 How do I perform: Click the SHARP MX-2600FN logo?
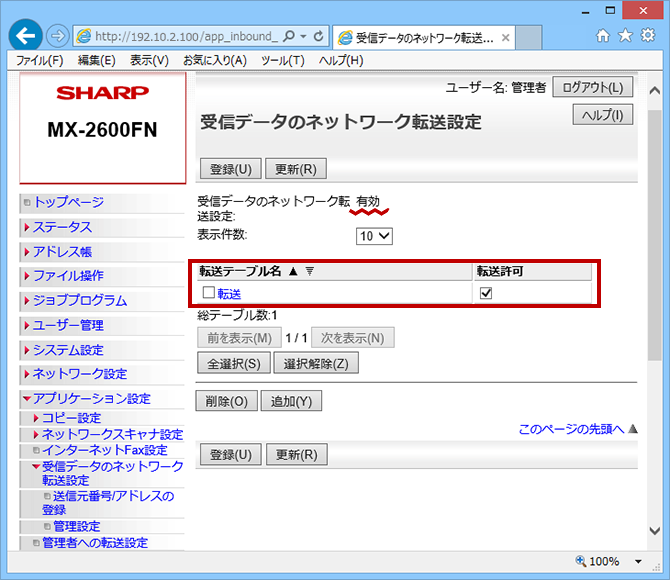(x=102, y=112)
